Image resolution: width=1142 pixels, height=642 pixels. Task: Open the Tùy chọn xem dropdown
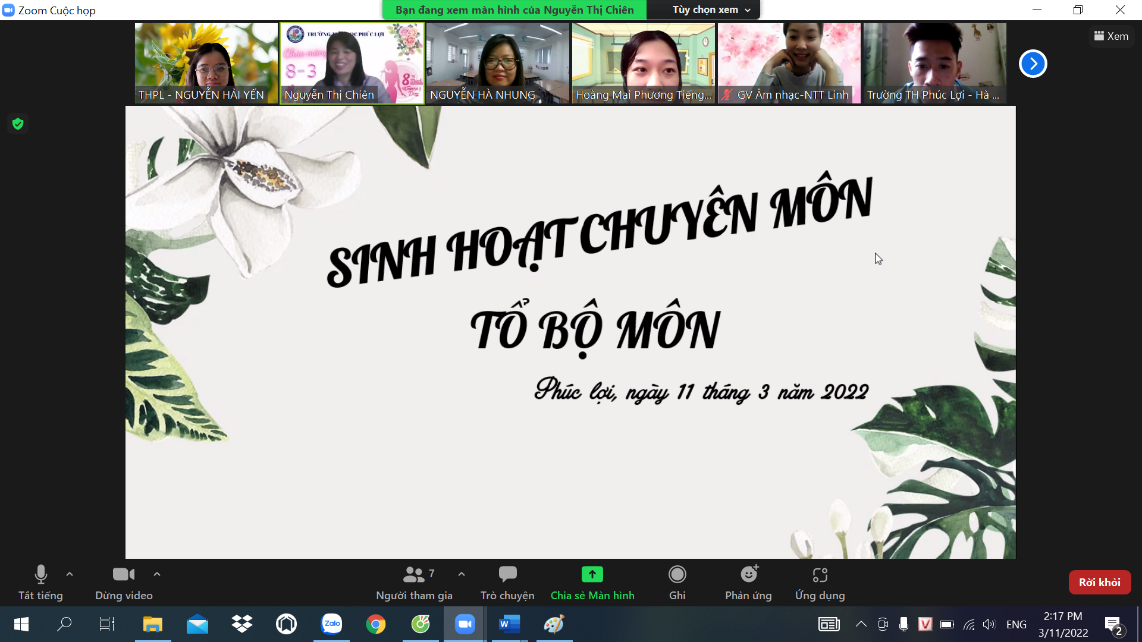tap(711, 10)
